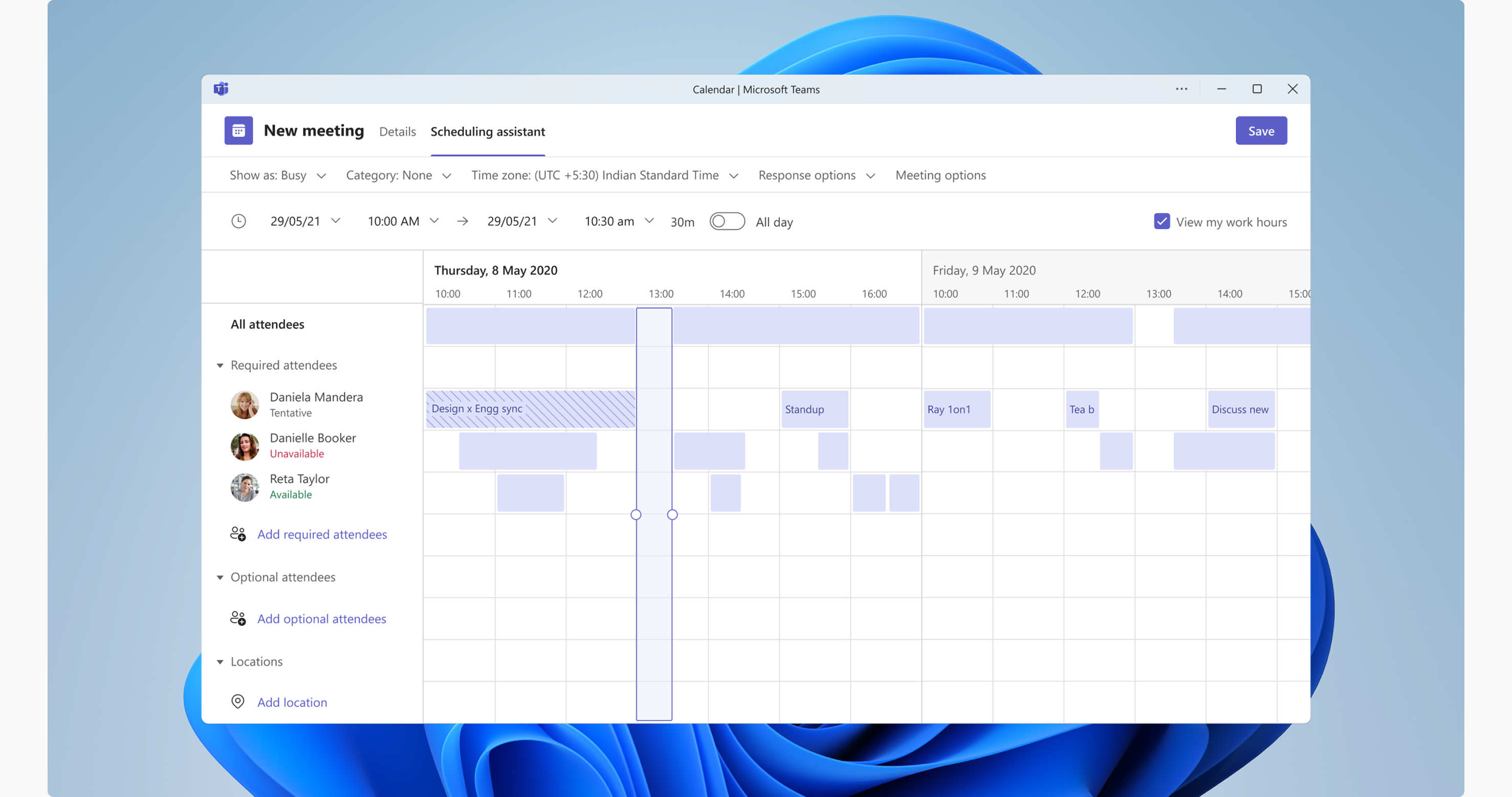Switch to the Details tab
1512x797 pixels.
click(398, 132)
